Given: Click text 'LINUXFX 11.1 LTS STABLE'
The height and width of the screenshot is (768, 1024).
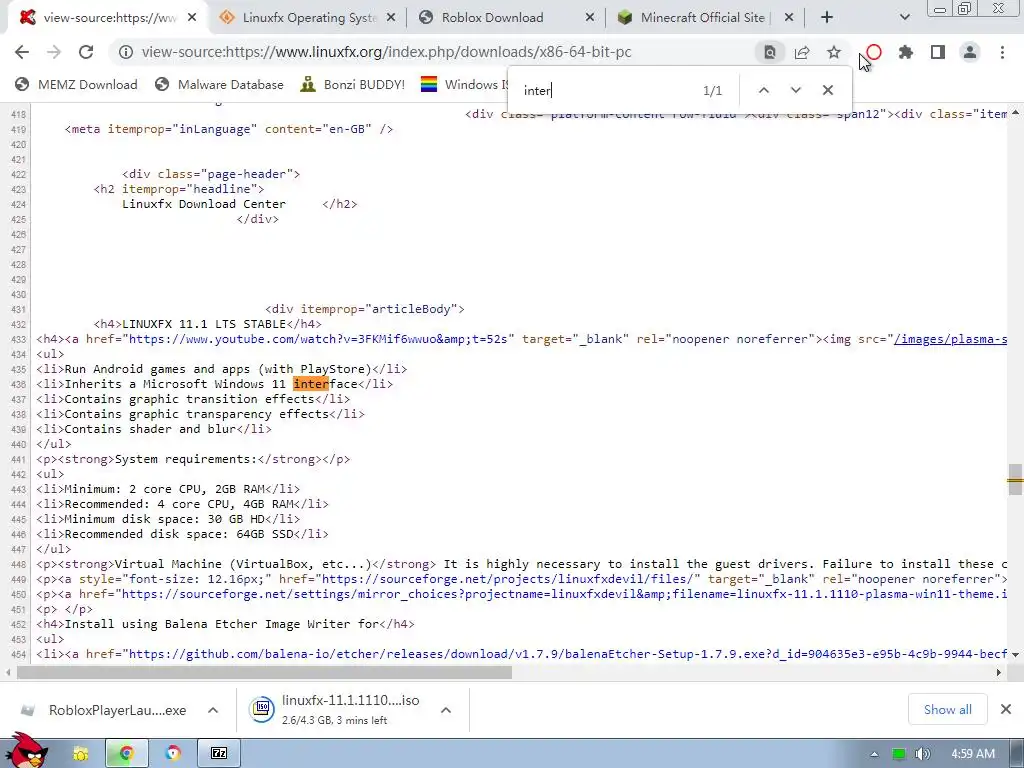Looking at the screenshot, I should click(x=204, y=324).
